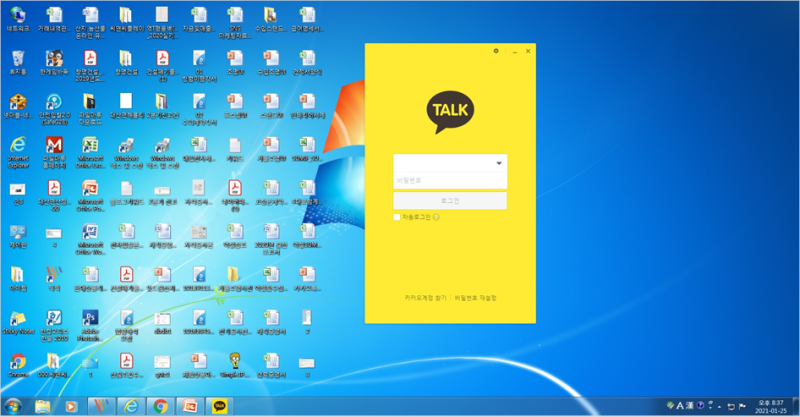Select the 안전입찰2.0 desktop shortcut

click(x=54, y=109)
